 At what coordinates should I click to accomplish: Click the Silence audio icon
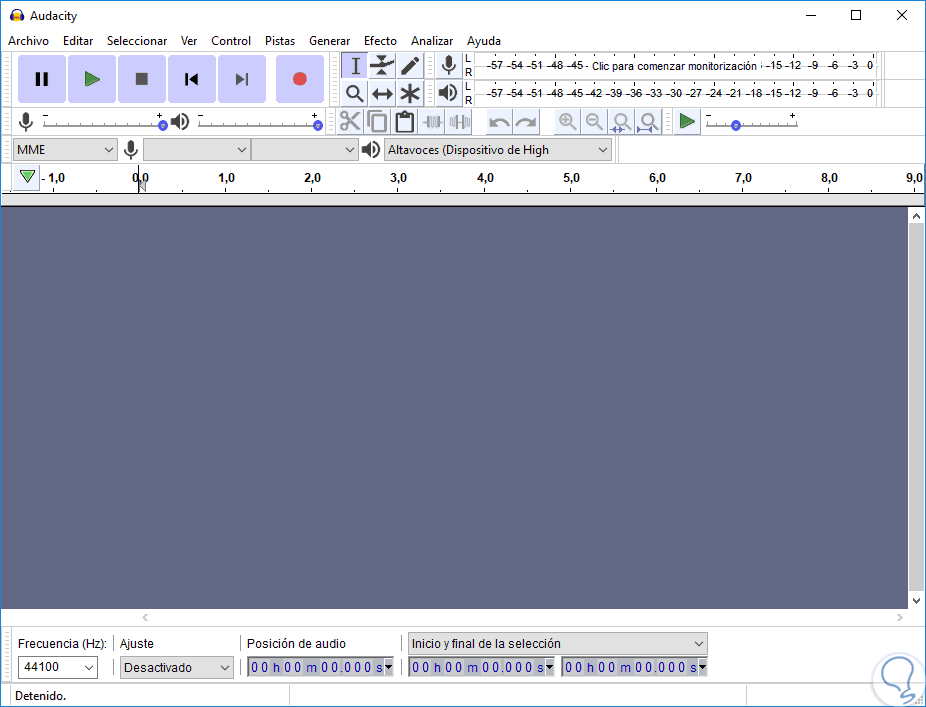pos(459,122)
